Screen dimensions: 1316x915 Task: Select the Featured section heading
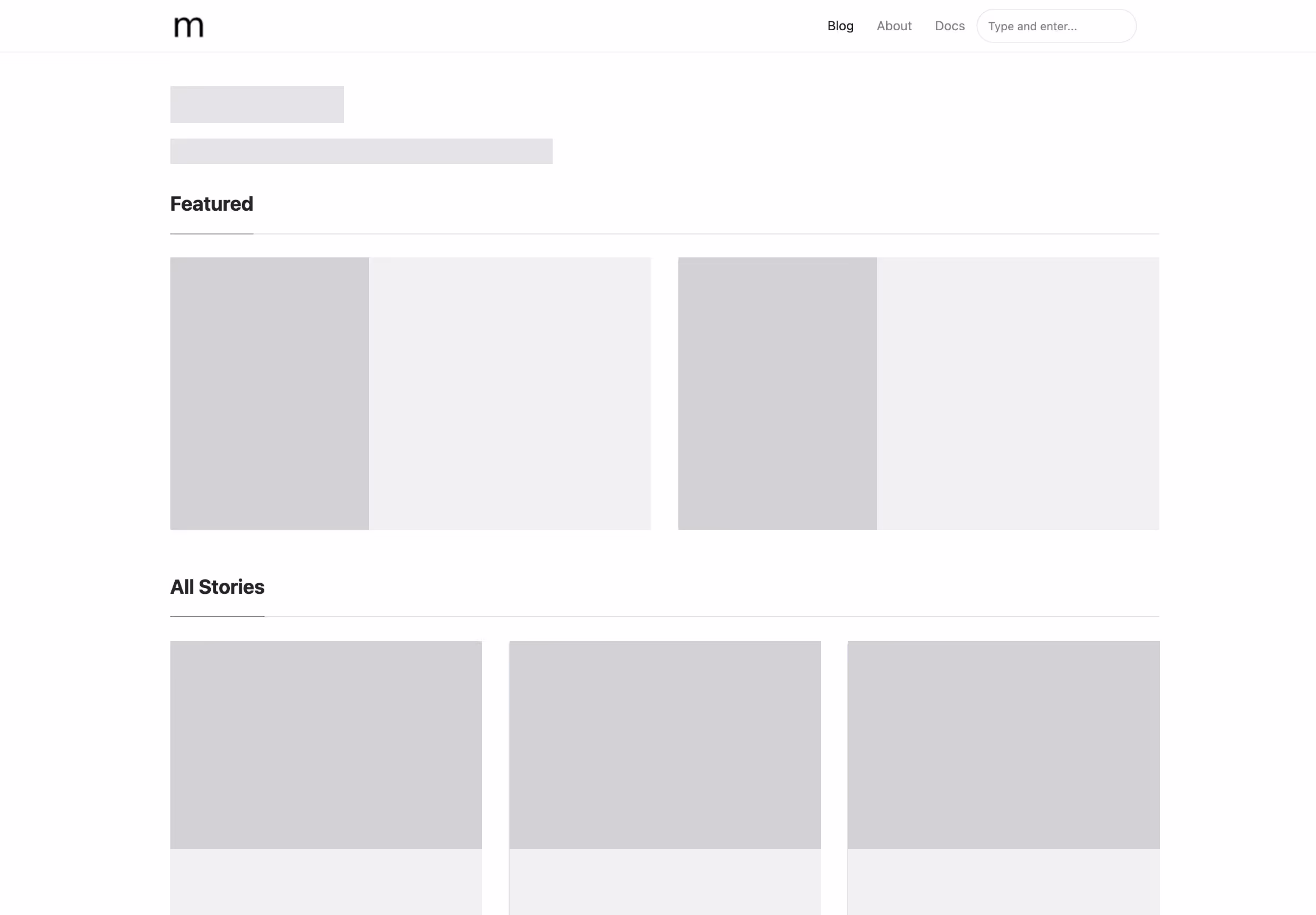click(211, 204)
